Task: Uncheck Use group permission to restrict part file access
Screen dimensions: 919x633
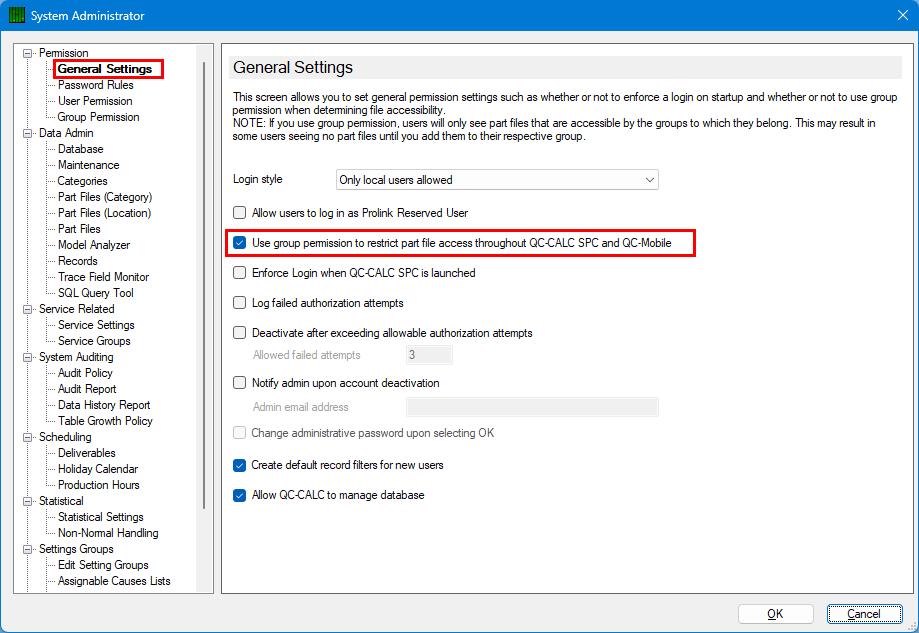Action: 239,243
